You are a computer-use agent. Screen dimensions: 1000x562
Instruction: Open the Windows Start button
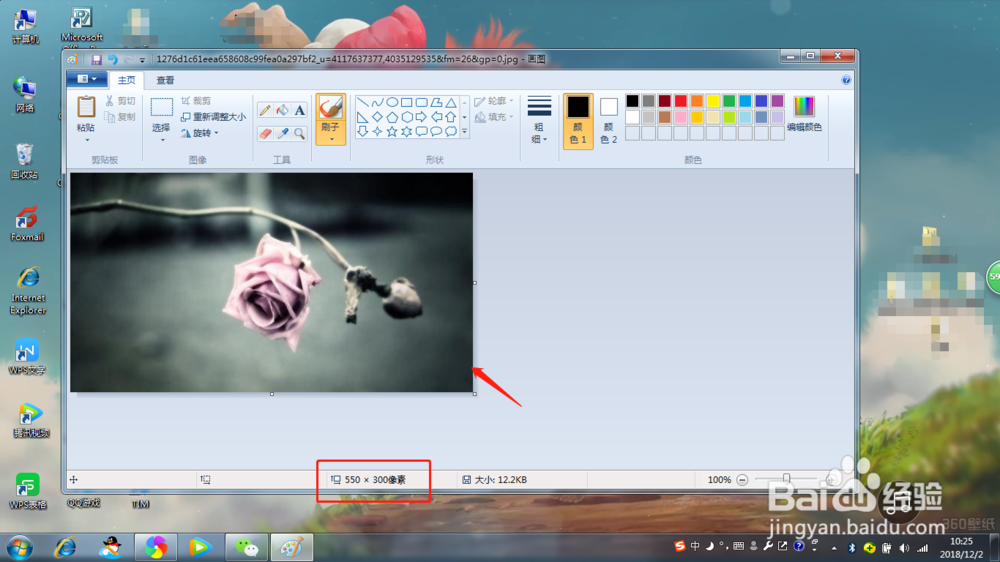(x=20, y=547)
